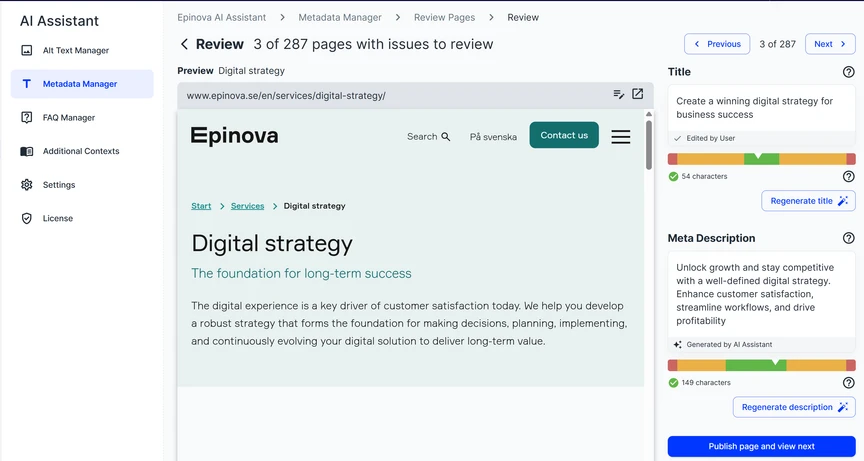
Task: Click the FAQ Manager question icon
Action: (26, 117)
